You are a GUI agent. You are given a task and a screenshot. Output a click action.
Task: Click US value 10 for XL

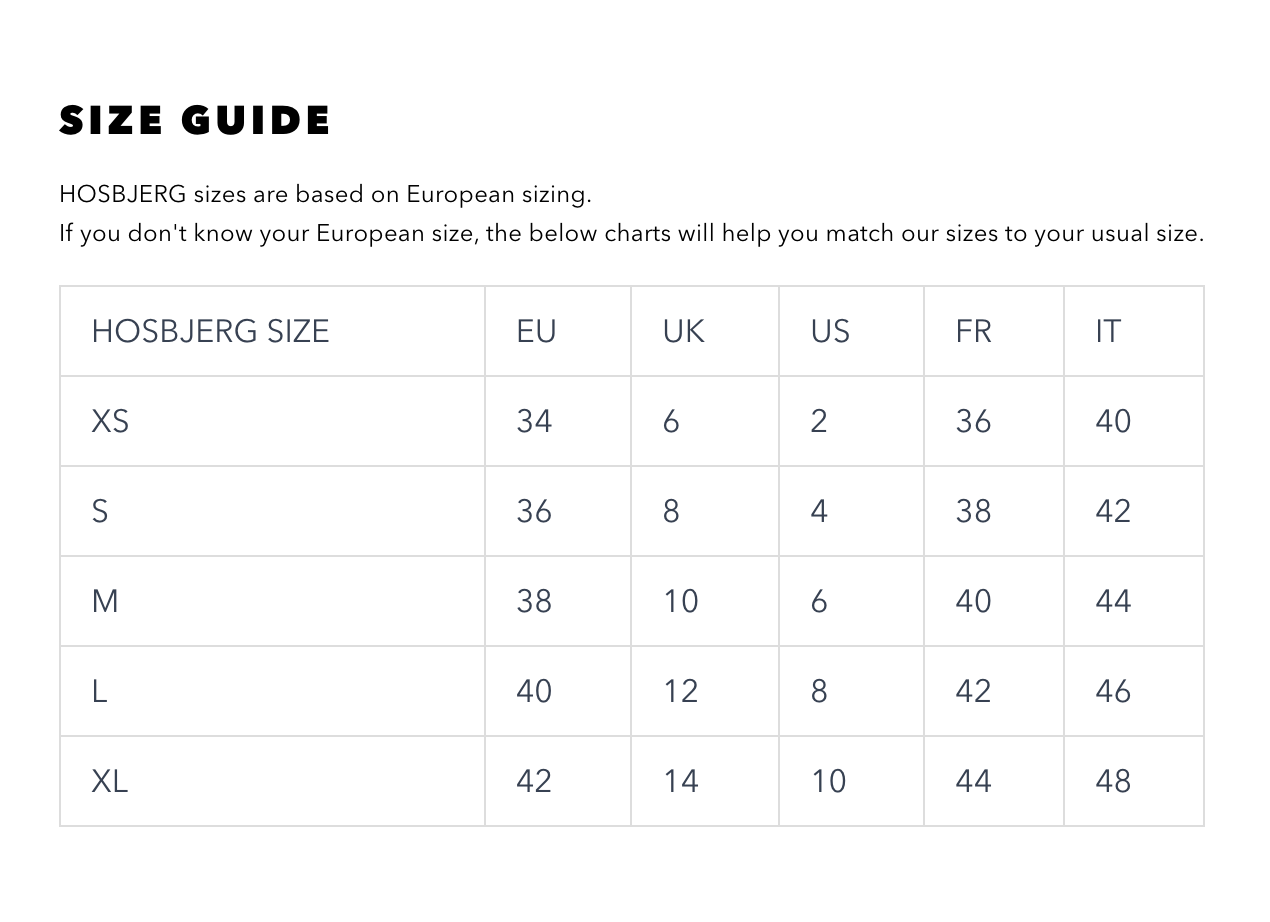828,781
